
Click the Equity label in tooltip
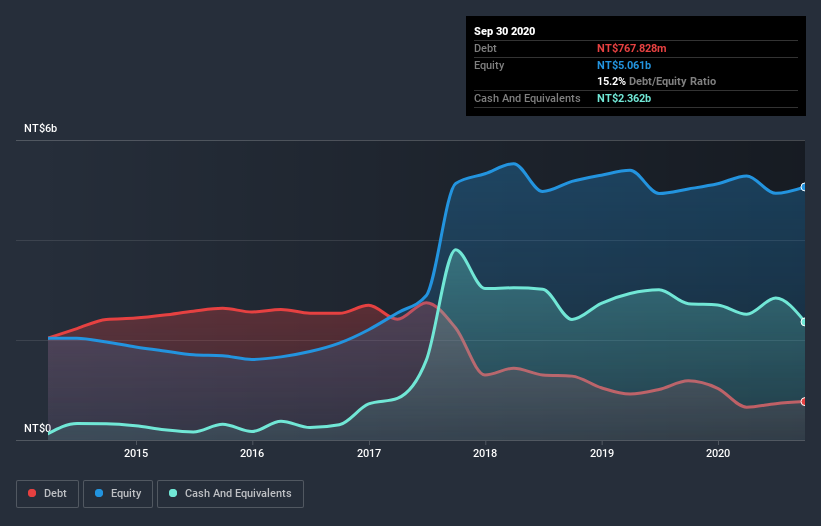tap(489, 65)
